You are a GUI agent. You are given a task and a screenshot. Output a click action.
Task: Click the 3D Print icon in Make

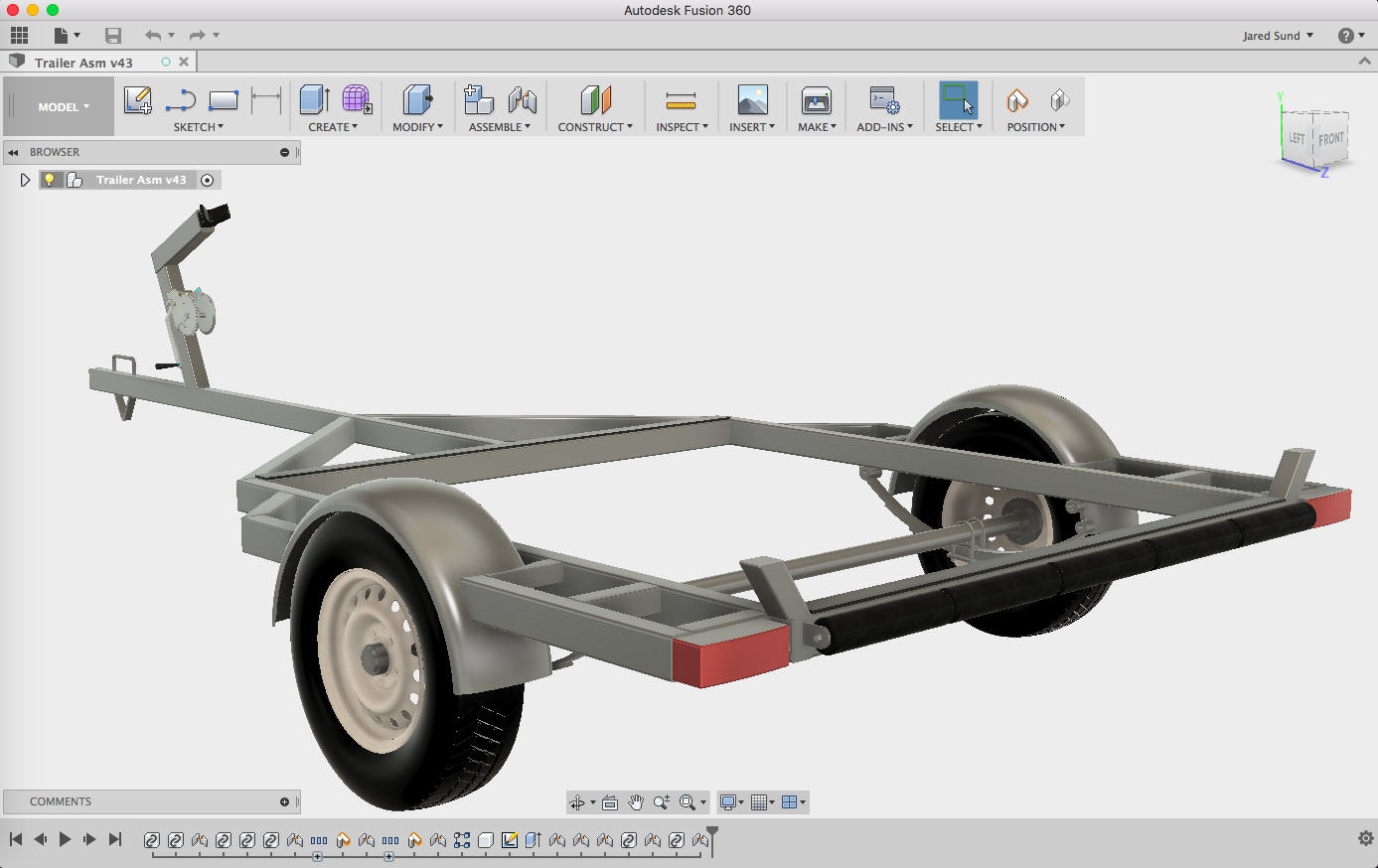(x=816, y=100)
